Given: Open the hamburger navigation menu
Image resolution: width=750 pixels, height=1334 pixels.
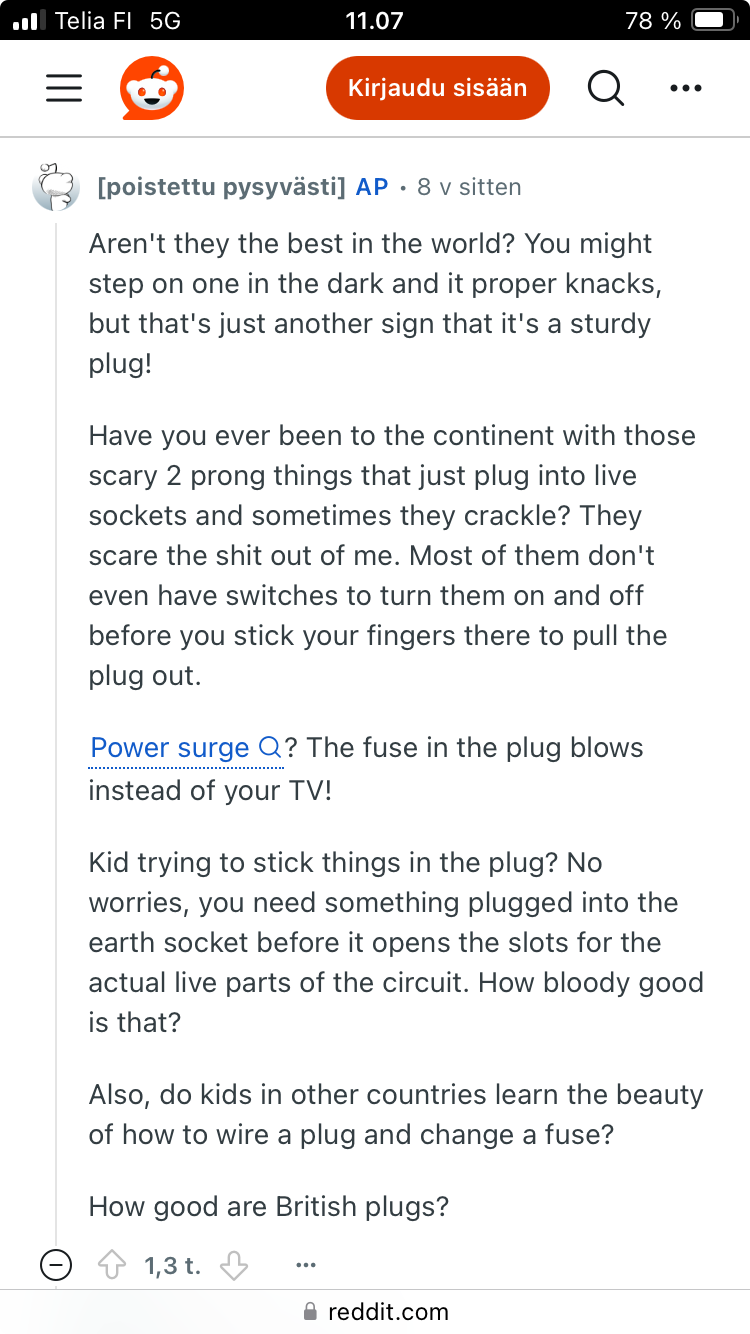Looking at the screenshot, I should 64,88.
